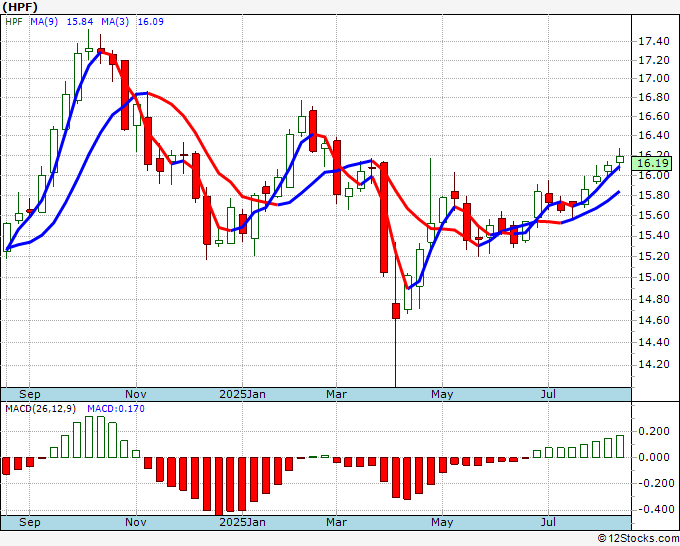The width and height of the screenshot is (680, 546).
Task: Click the 14.60 price axis label
Action: coord(654,320)
